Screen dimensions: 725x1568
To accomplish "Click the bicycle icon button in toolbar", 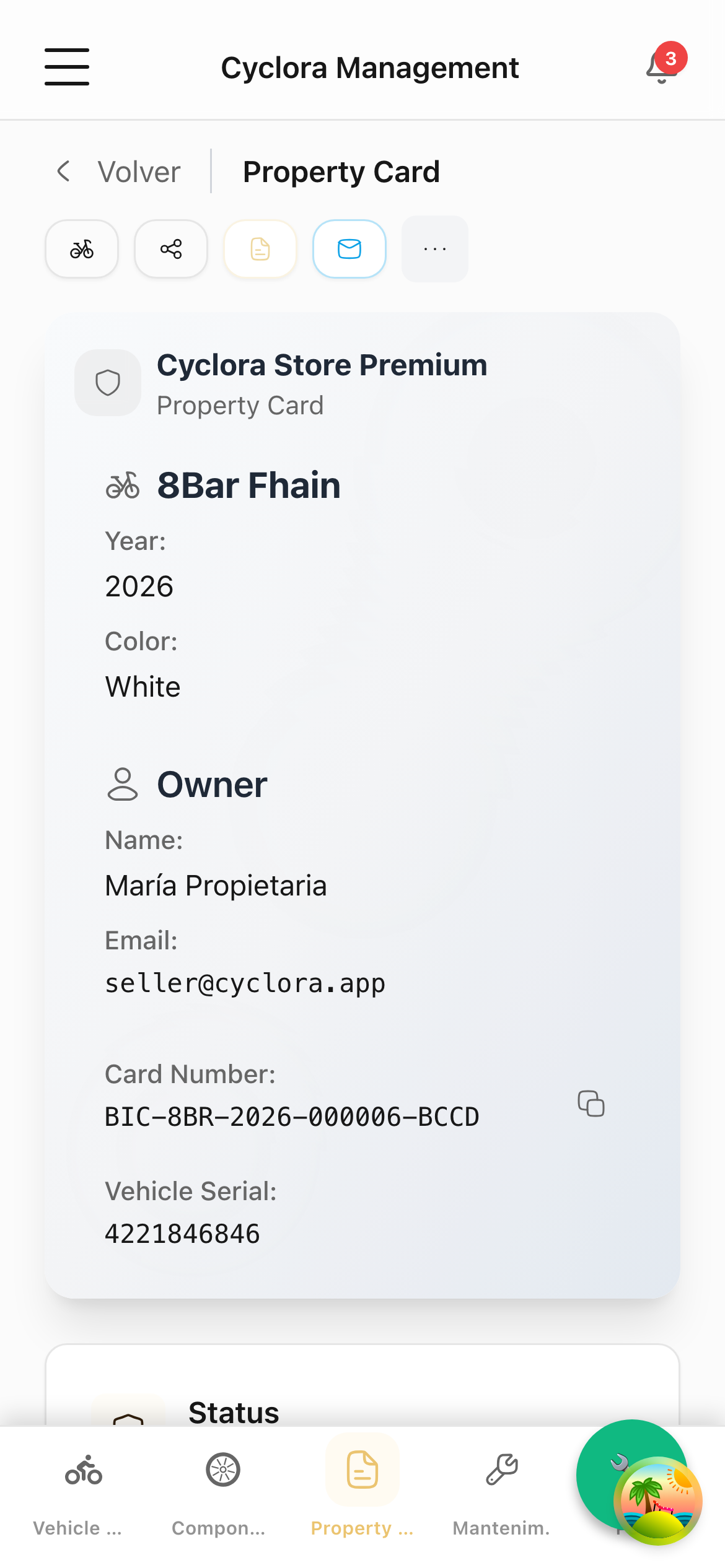I will point(82,249).
